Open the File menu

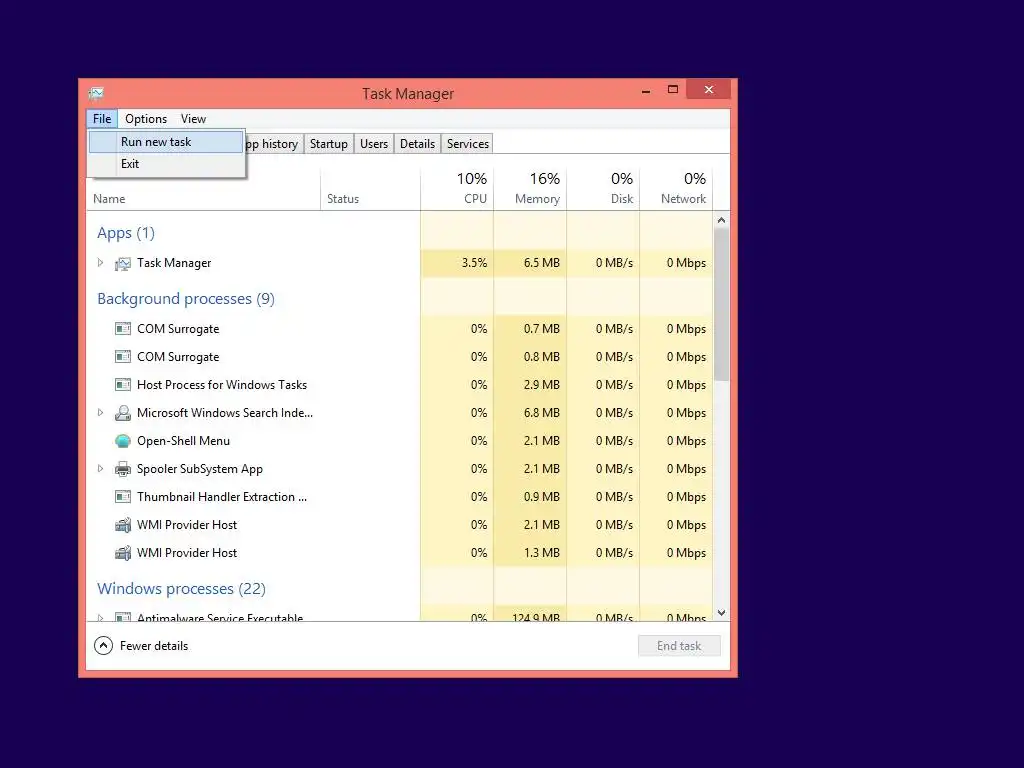tap(102, 119)
